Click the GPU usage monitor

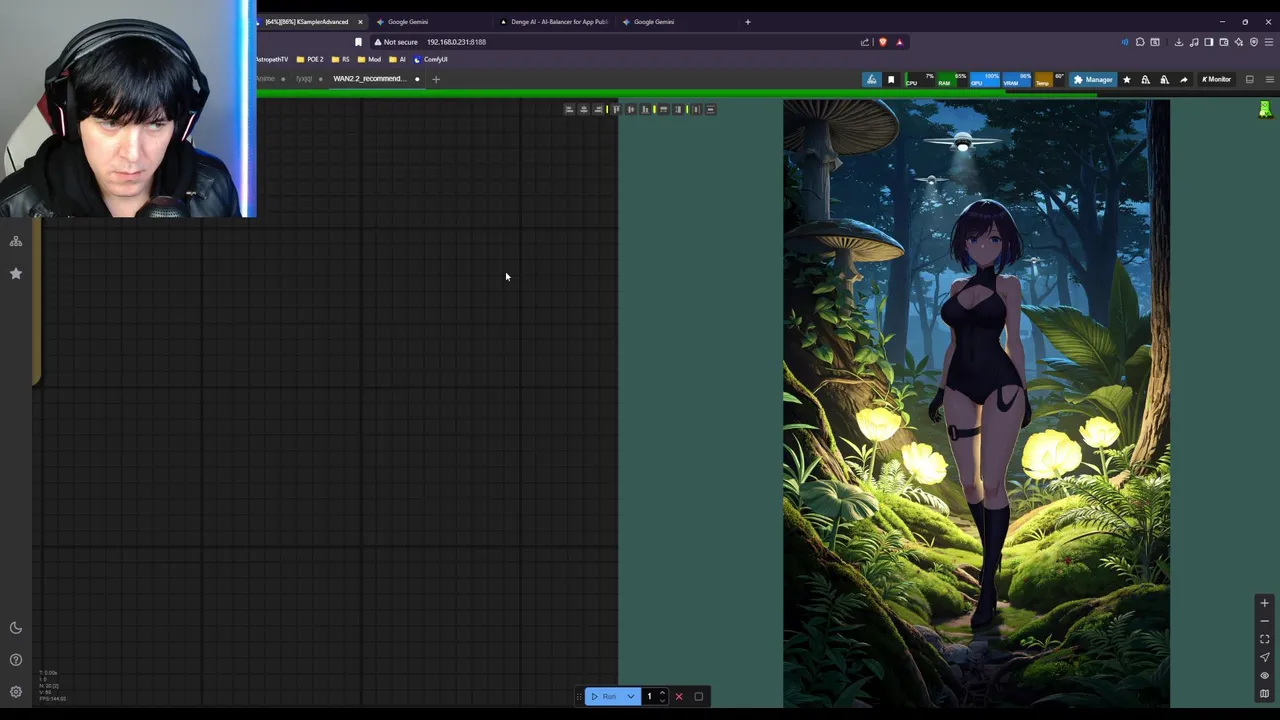coord(985,80)
